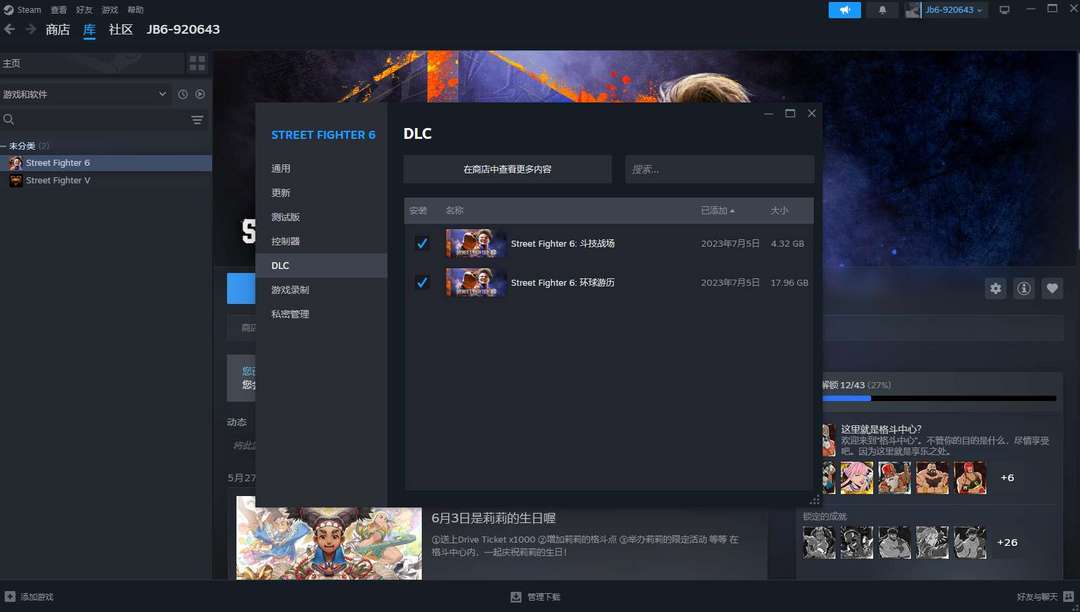Uncheck 斗技战场 DLC install checkbox
The image size is (1080, 612).
click(422, 243)
